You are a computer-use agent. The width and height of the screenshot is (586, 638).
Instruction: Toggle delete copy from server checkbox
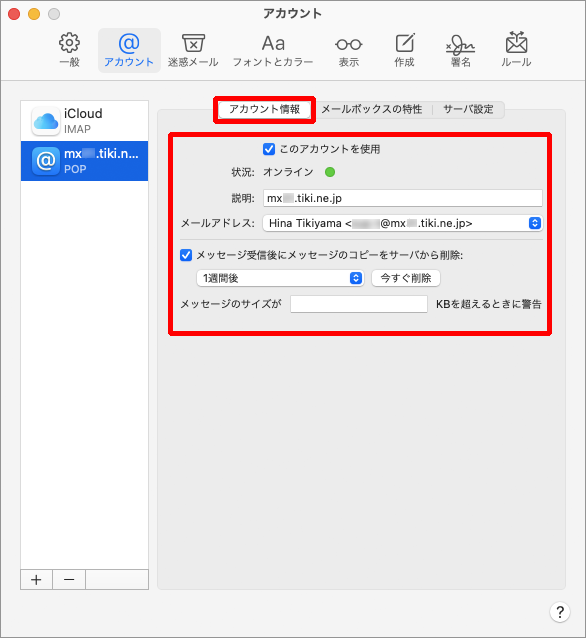(x=186, y=255)
